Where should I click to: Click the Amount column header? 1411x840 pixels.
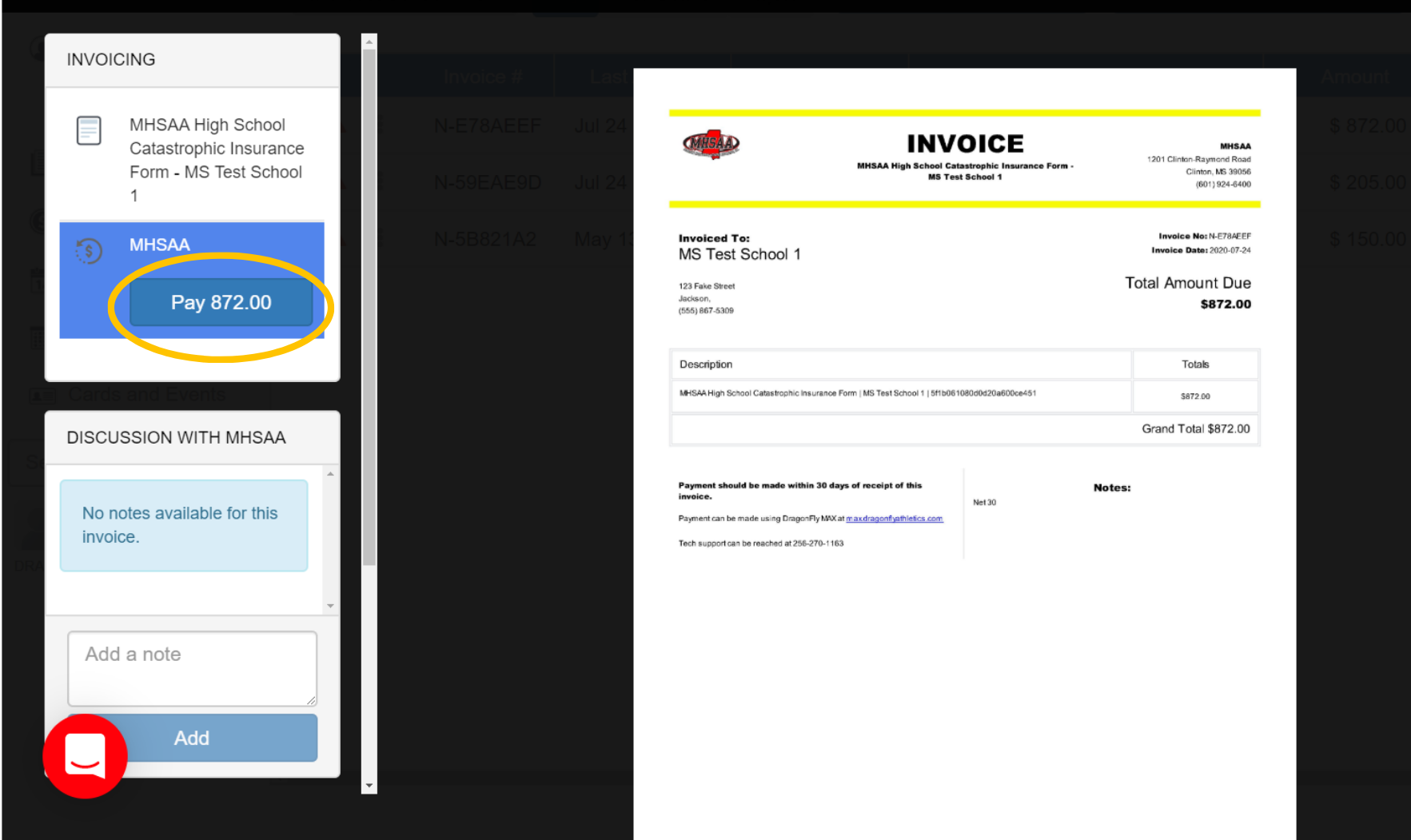pyautogui.click(x=1355, y=77)
